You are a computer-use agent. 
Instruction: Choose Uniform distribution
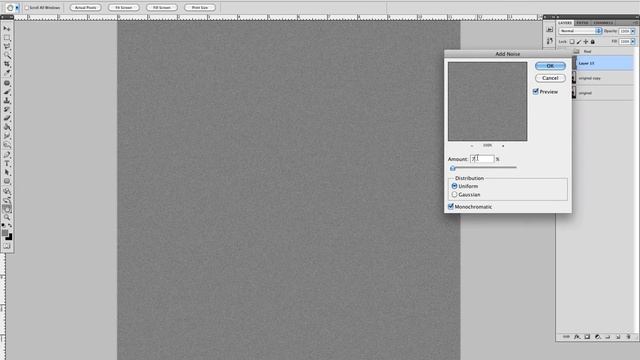tap(454, 186)
